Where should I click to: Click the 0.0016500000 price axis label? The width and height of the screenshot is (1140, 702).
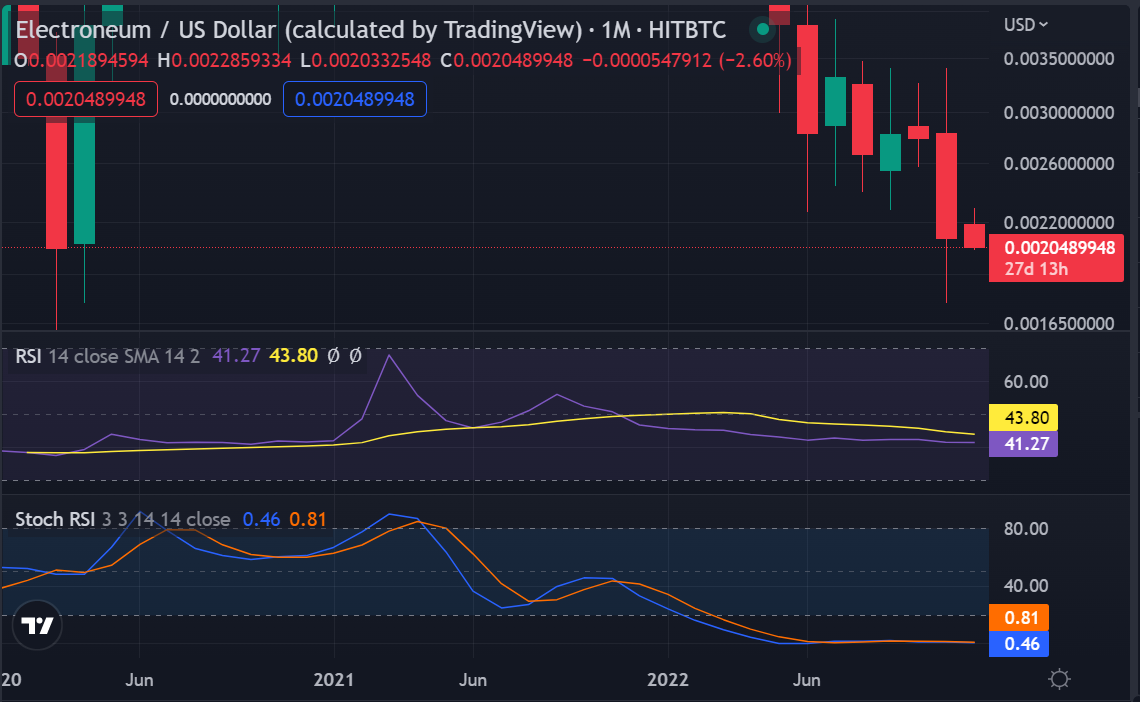(x=1059, y=323)
